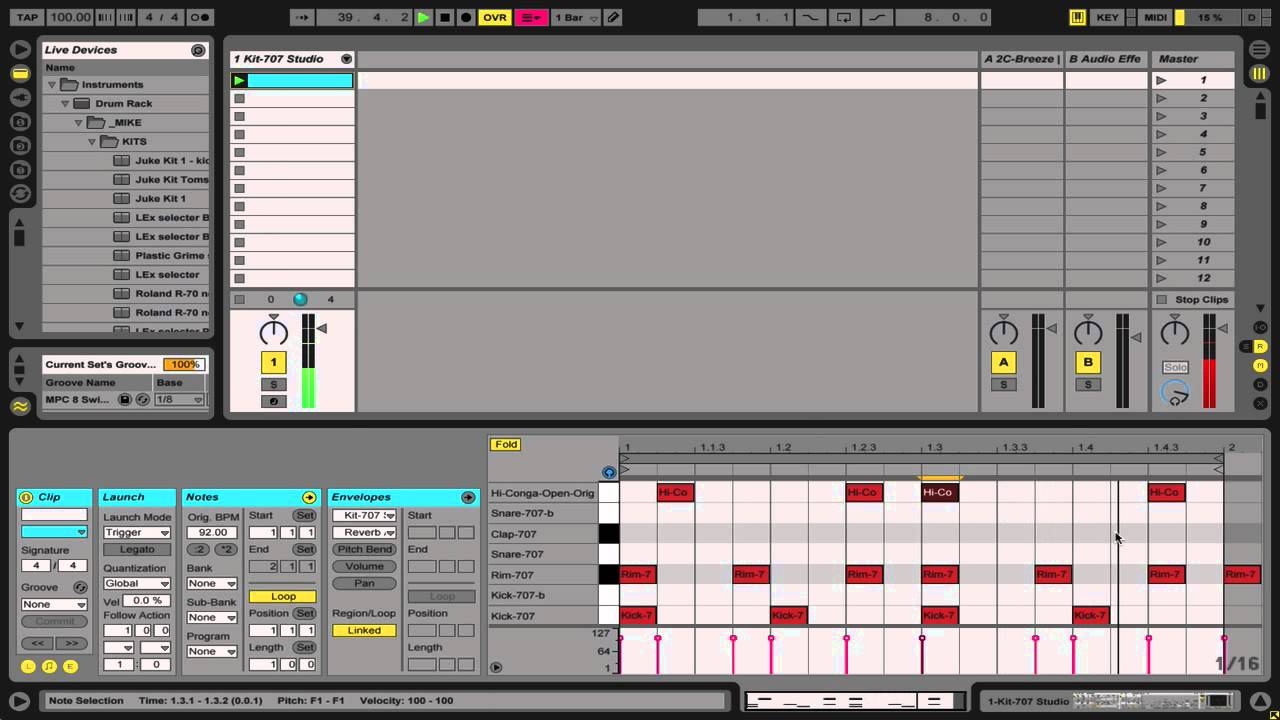
Task: Toggle the metronome in the transport bar
Action: tap(200, 17)
